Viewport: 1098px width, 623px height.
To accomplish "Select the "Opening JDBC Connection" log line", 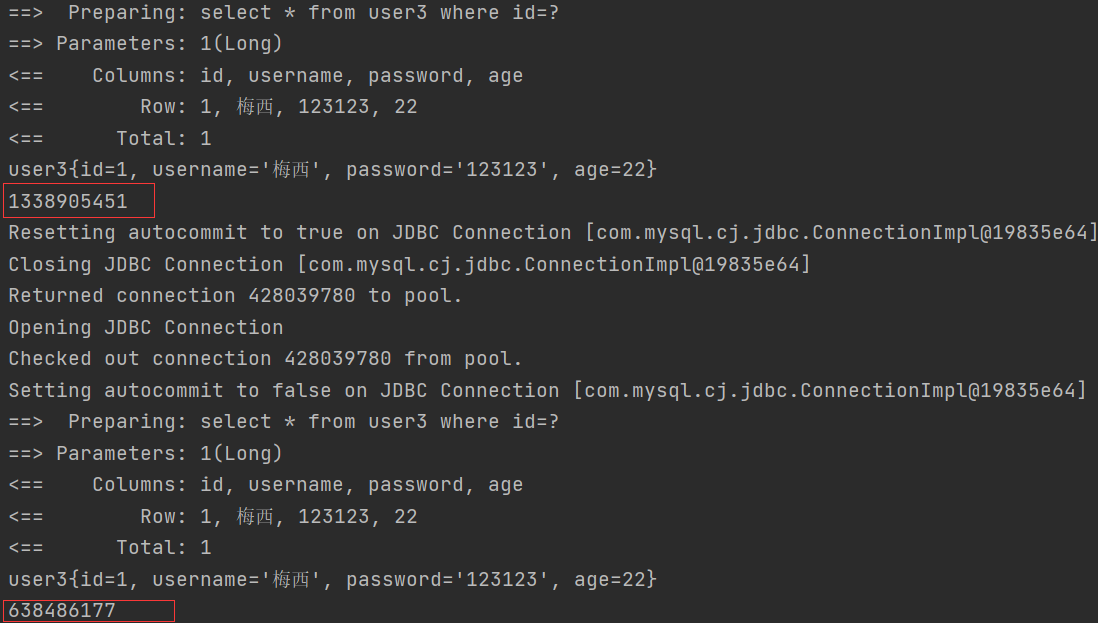I will click(146, 327).
